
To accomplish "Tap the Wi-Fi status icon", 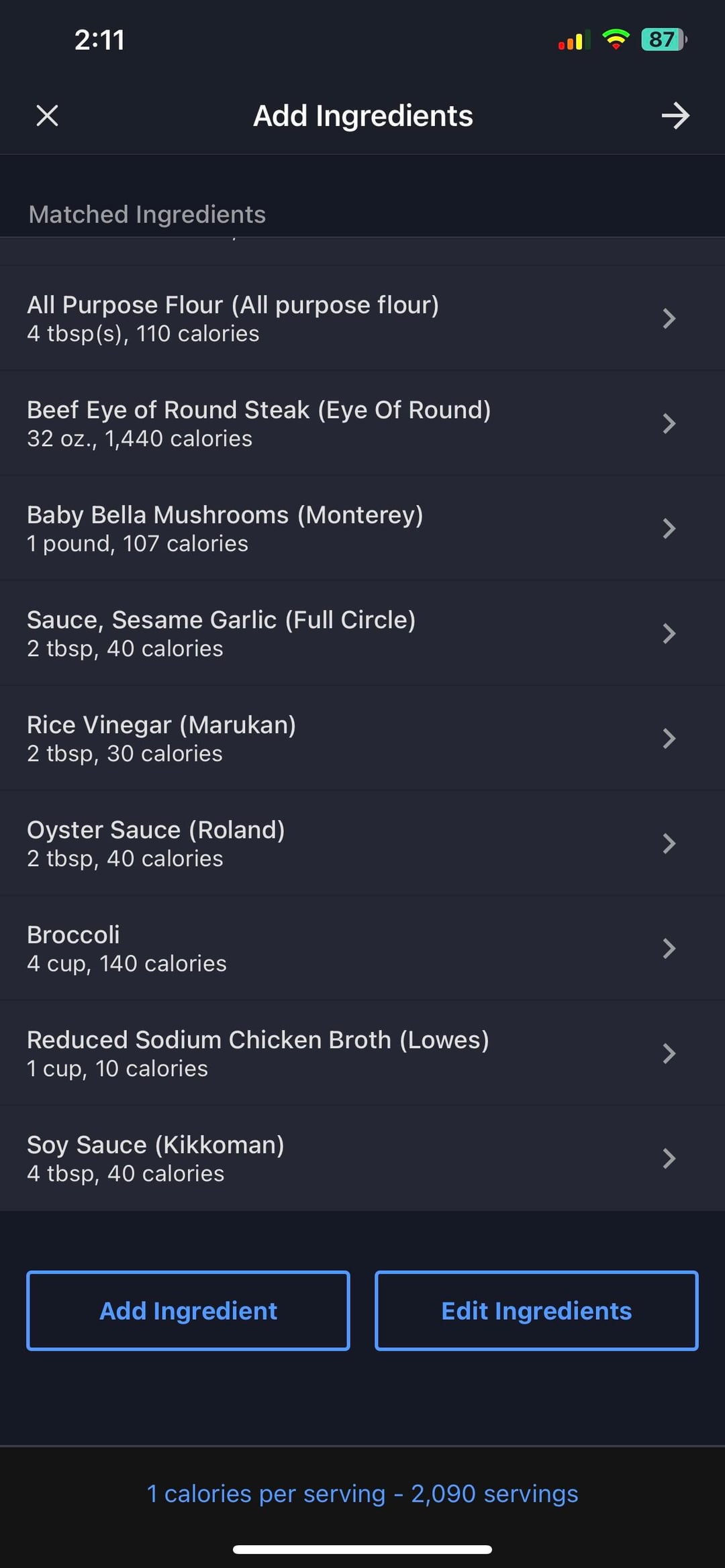I will pyautogui.click(x=616, y=40).
